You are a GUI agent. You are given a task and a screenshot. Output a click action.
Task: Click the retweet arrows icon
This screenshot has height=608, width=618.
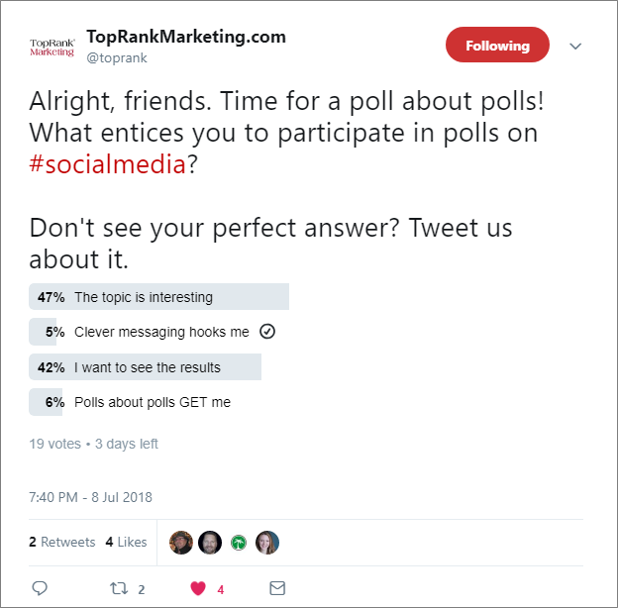click(x=117, y=588)
